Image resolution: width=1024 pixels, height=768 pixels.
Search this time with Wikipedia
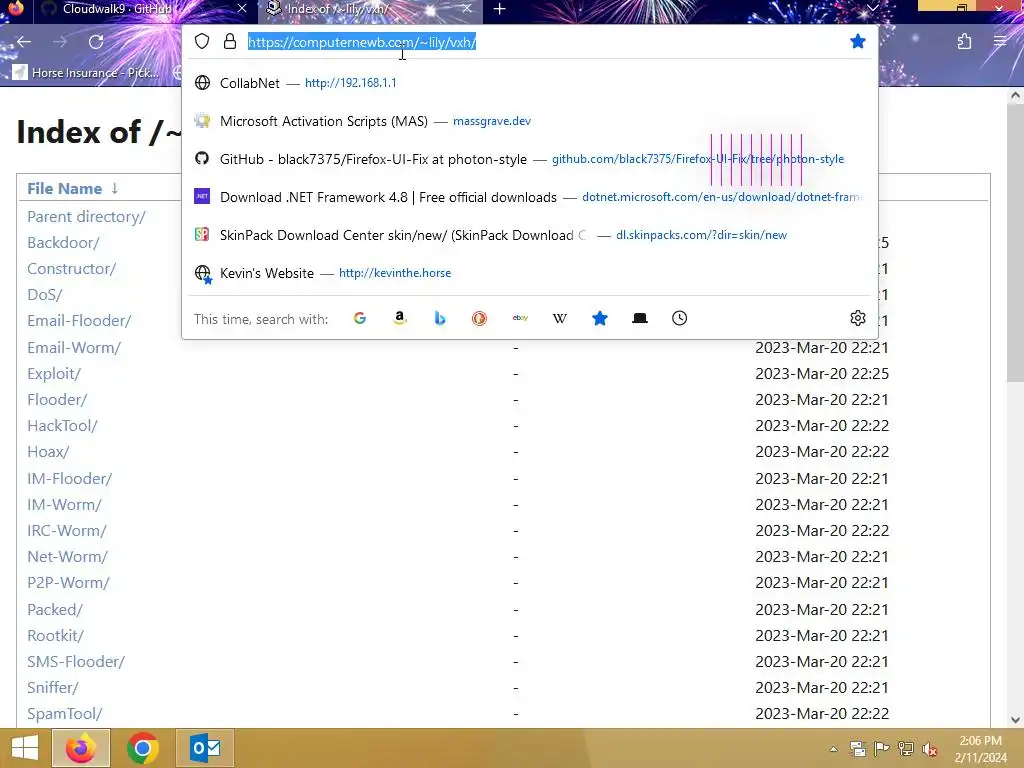click(560, 318)
